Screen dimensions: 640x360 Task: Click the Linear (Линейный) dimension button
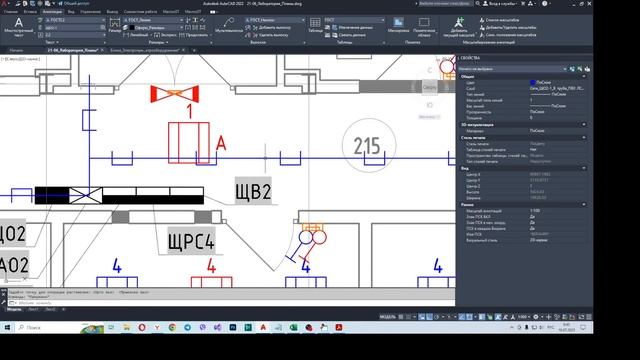(x=136, y=35)
